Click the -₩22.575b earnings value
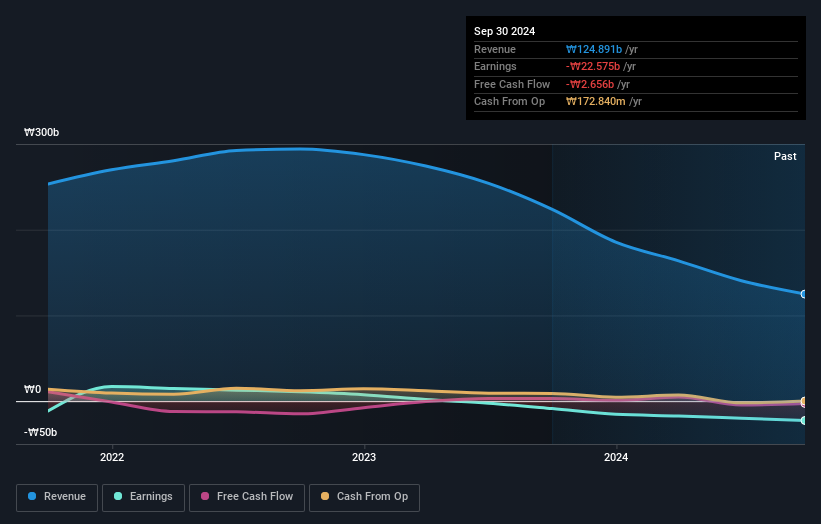 (593, 66)
